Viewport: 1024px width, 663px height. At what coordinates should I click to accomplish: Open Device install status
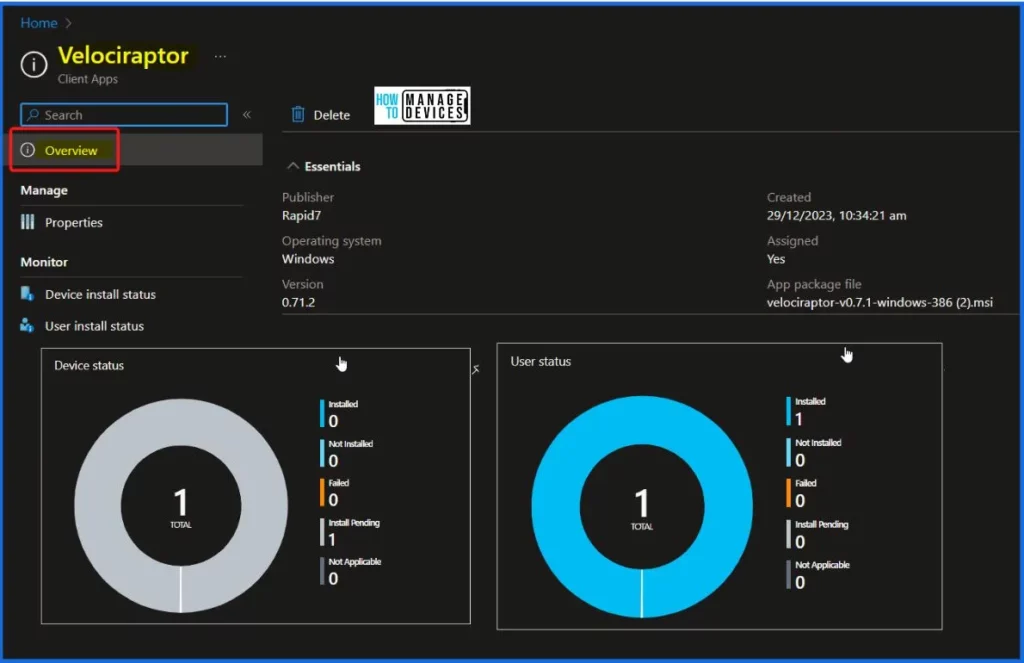point(100,295)
